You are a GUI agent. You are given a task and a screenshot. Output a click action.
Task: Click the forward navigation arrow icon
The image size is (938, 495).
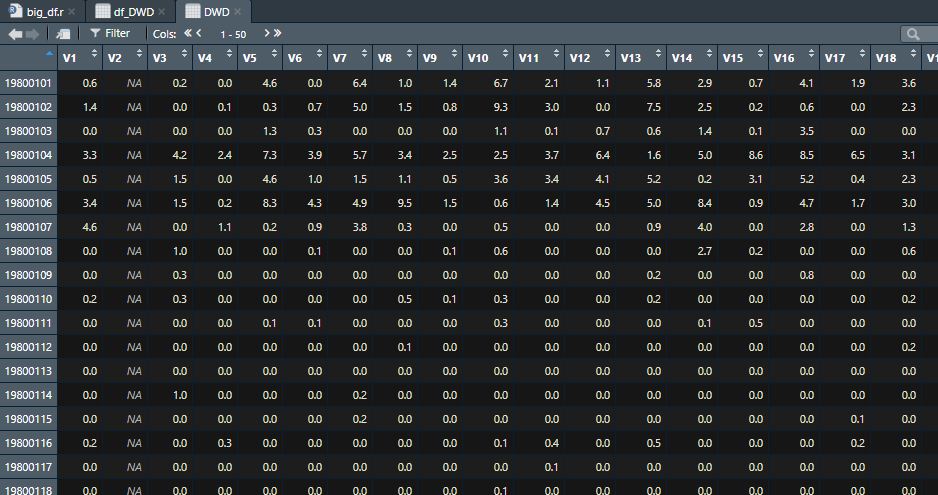tap(33, 34)
